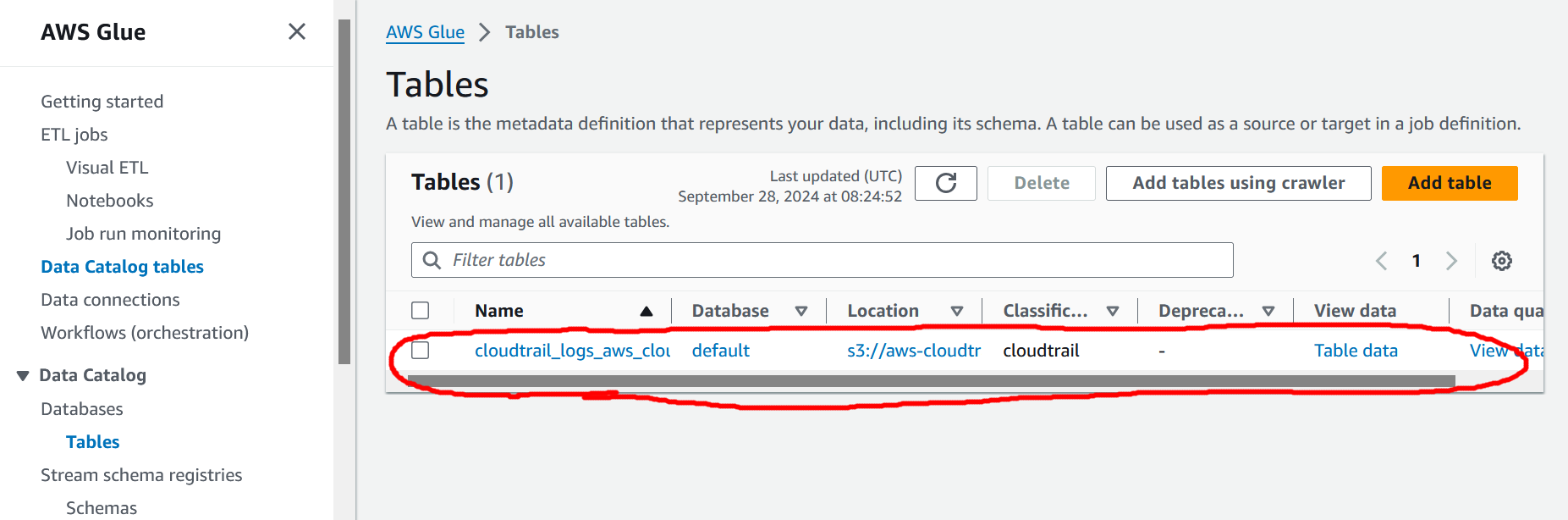Sort tables by Name column arrow
Viewport: 1568px width, 520px height.
click(646, 311)
